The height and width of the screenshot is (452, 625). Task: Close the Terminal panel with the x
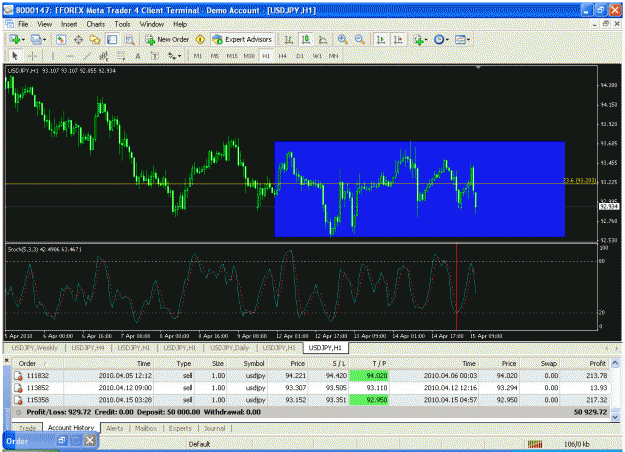(6, 360)
